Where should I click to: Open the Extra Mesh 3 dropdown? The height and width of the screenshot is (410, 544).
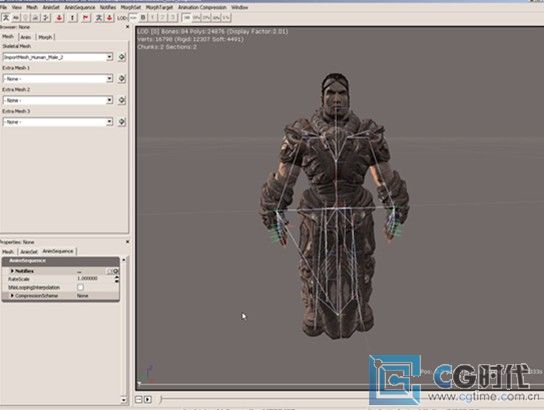coord(58,122)
